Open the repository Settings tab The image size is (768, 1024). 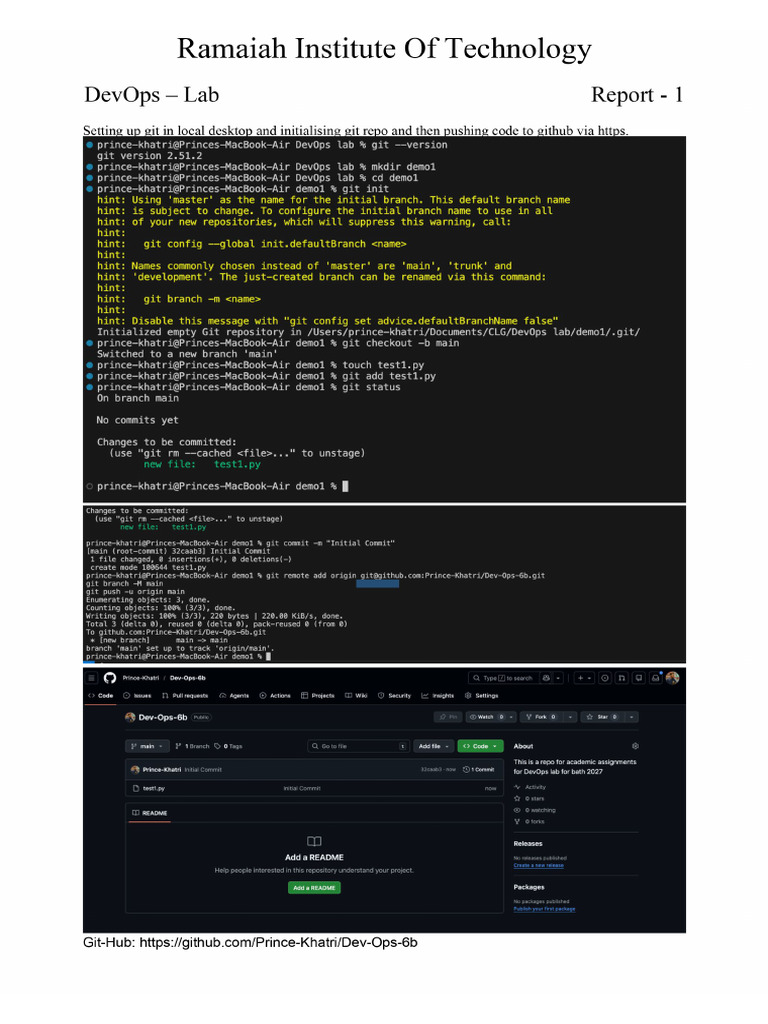(482, 696)
